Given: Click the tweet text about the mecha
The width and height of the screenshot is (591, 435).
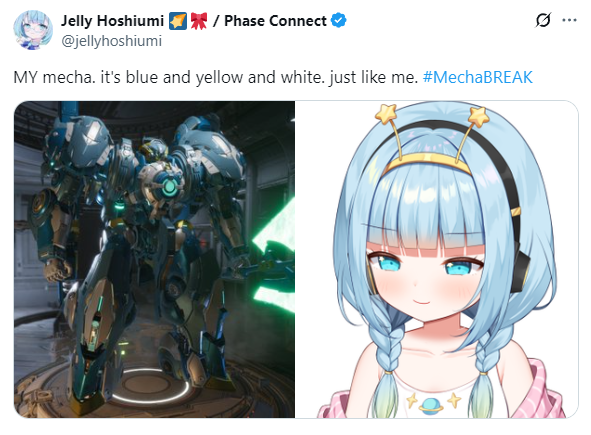Looking at the screenshot, I should click(x=216, y=77).
